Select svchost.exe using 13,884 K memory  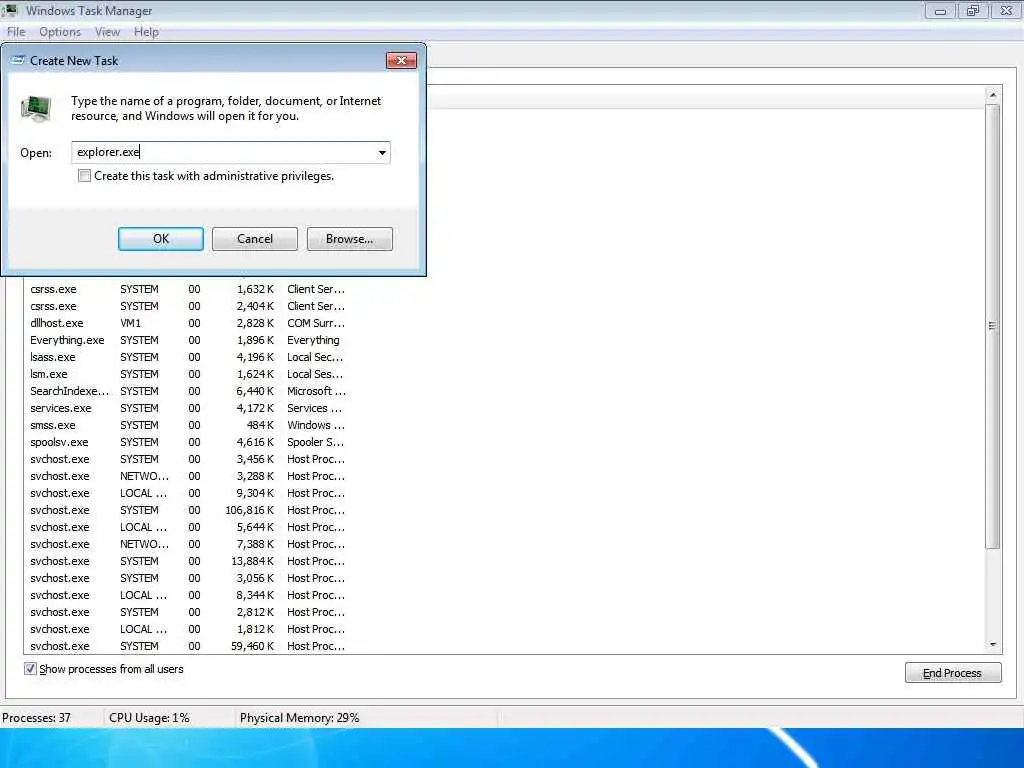click(x=187, y=561)
